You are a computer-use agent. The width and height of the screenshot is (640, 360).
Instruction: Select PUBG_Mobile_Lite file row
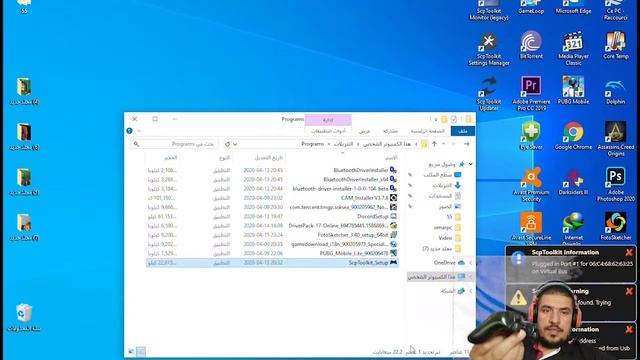click(x=272, y=253)
